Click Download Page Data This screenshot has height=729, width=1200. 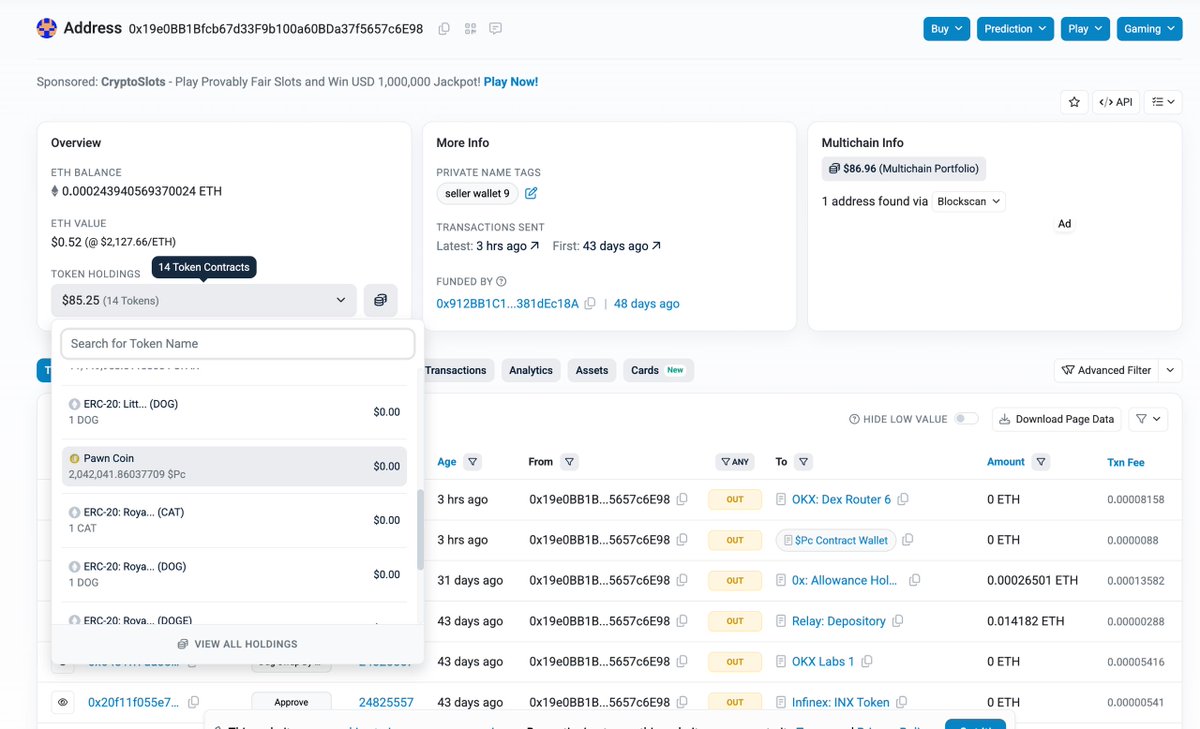coord(1056,419)
